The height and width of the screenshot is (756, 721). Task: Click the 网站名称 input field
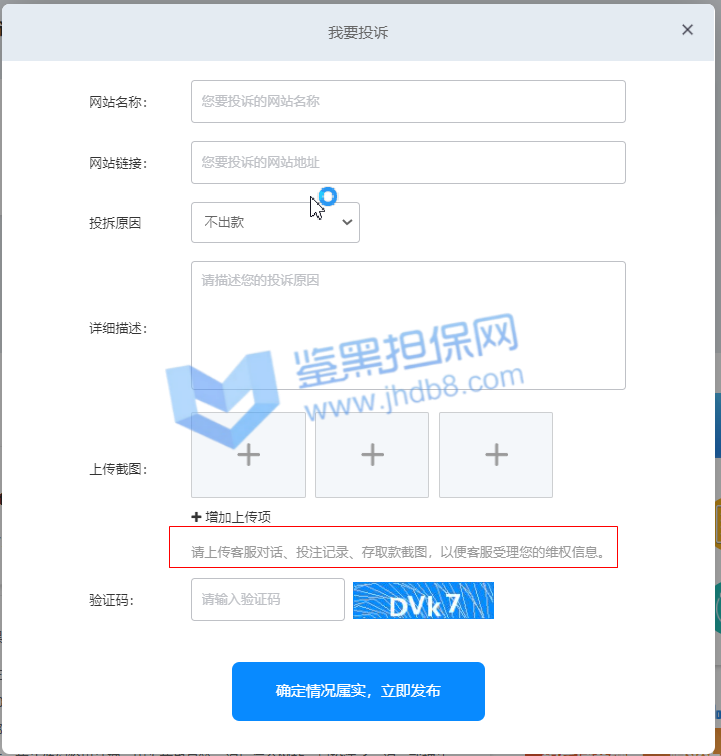coord(408,101)
